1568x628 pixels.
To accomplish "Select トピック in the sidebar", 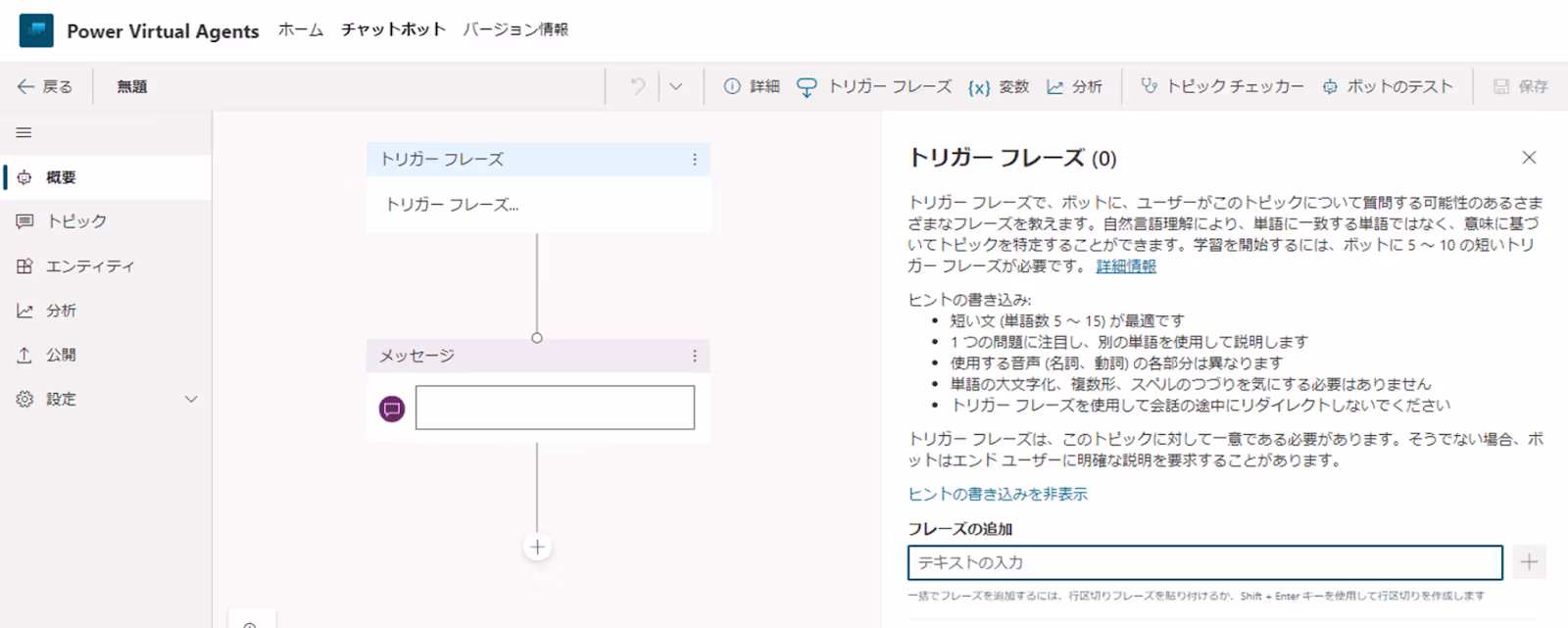I will tap(106, 221).
